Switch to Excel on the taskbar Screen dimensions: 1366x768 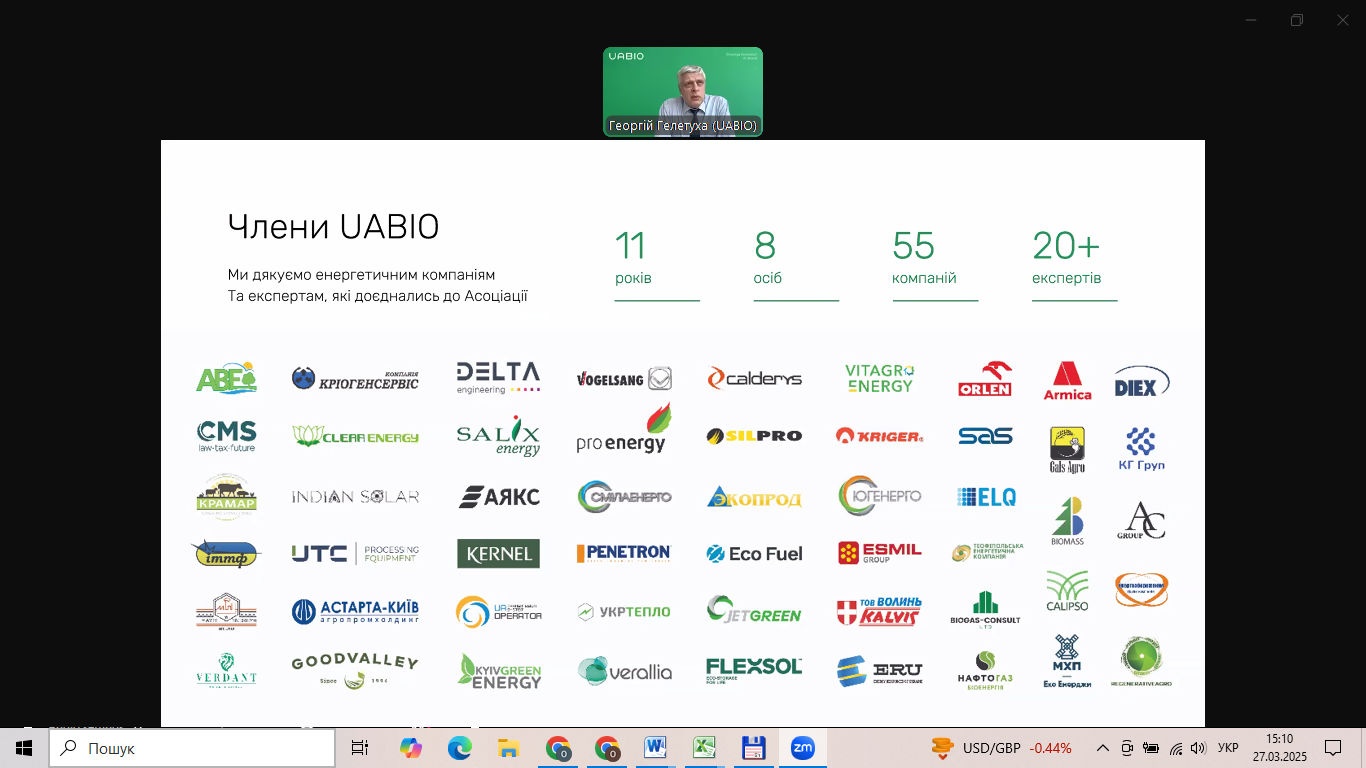pos(705,748)
